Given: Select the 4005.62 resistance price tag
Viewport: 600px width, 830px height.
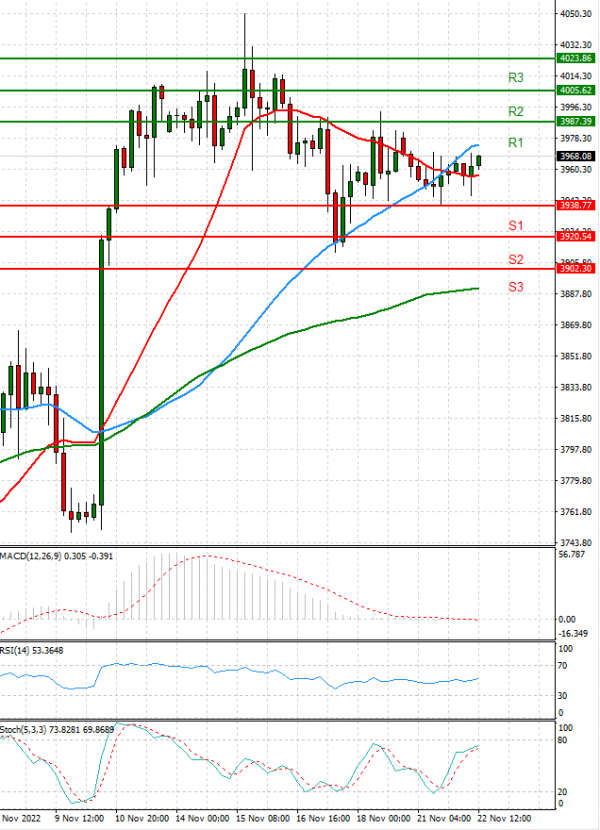Looking at the screenshot, I should pos(576,91).
